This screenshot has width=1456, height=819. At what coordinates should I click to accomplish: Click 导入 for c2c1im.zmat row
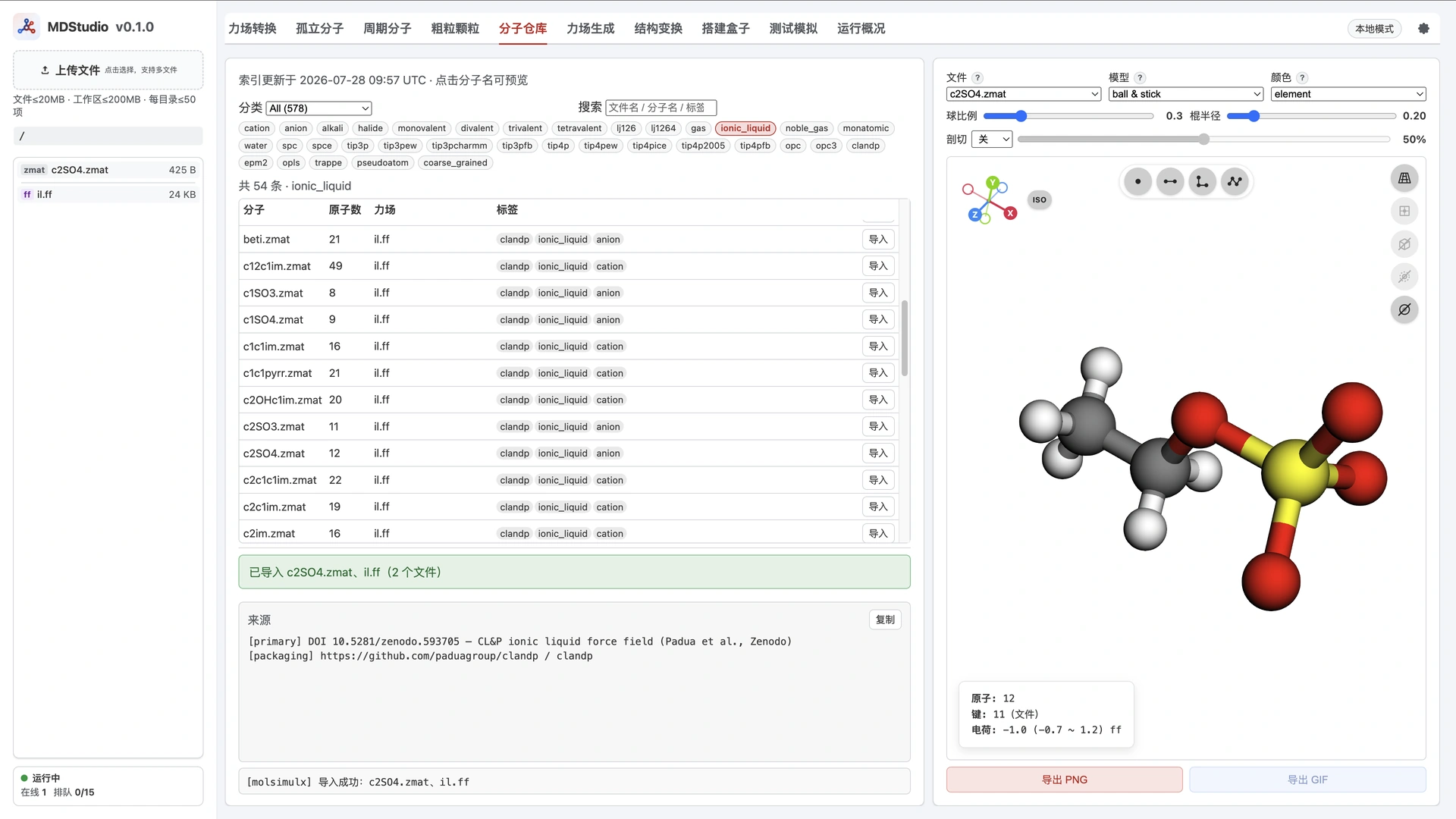(x=878, y=507)
